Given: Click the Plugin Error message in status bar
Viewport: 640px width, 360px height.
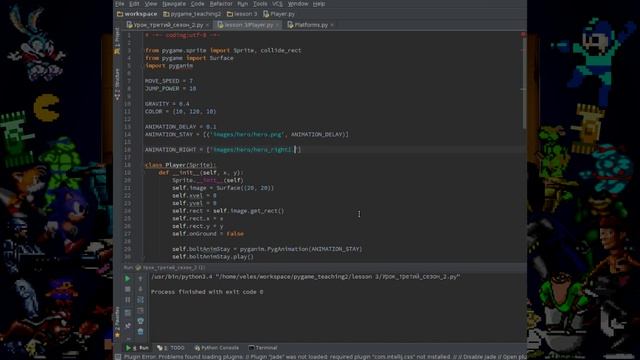Looking at the screenshot, I should tap(324, 357).
